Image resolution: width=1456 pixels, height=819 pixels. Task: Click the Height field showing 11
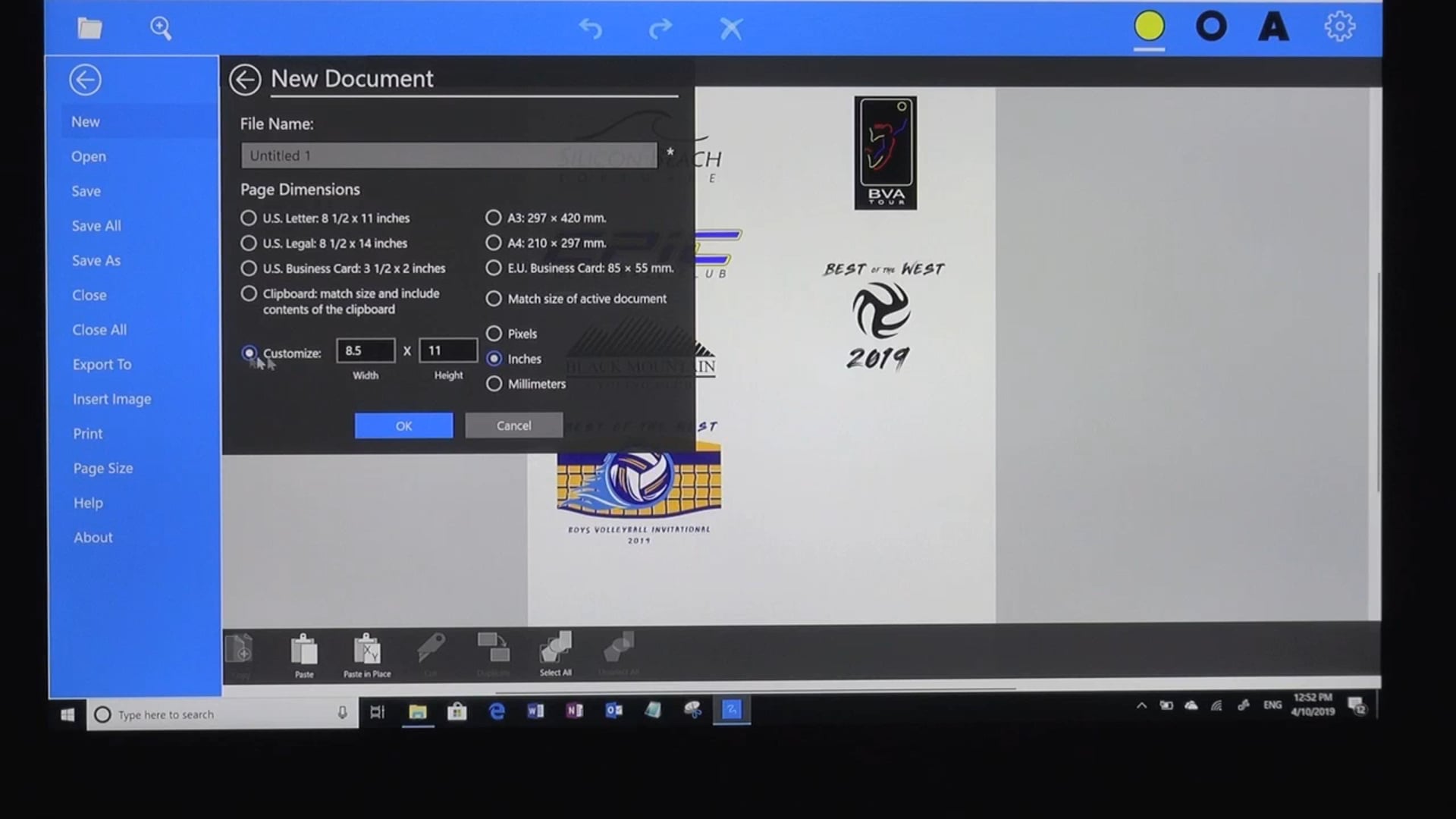pos(448,350)
